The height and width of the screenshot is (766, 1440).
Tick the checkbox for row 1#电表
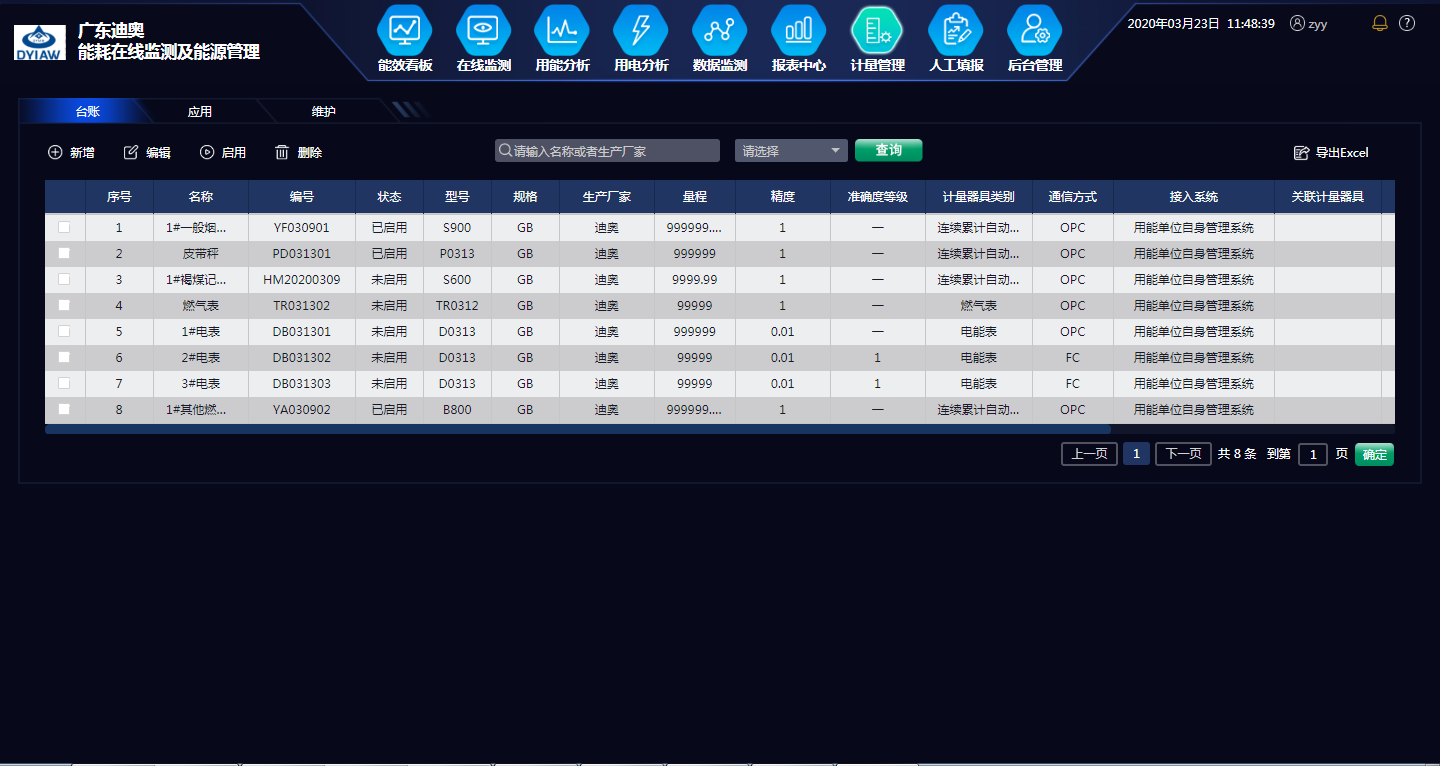64,331
